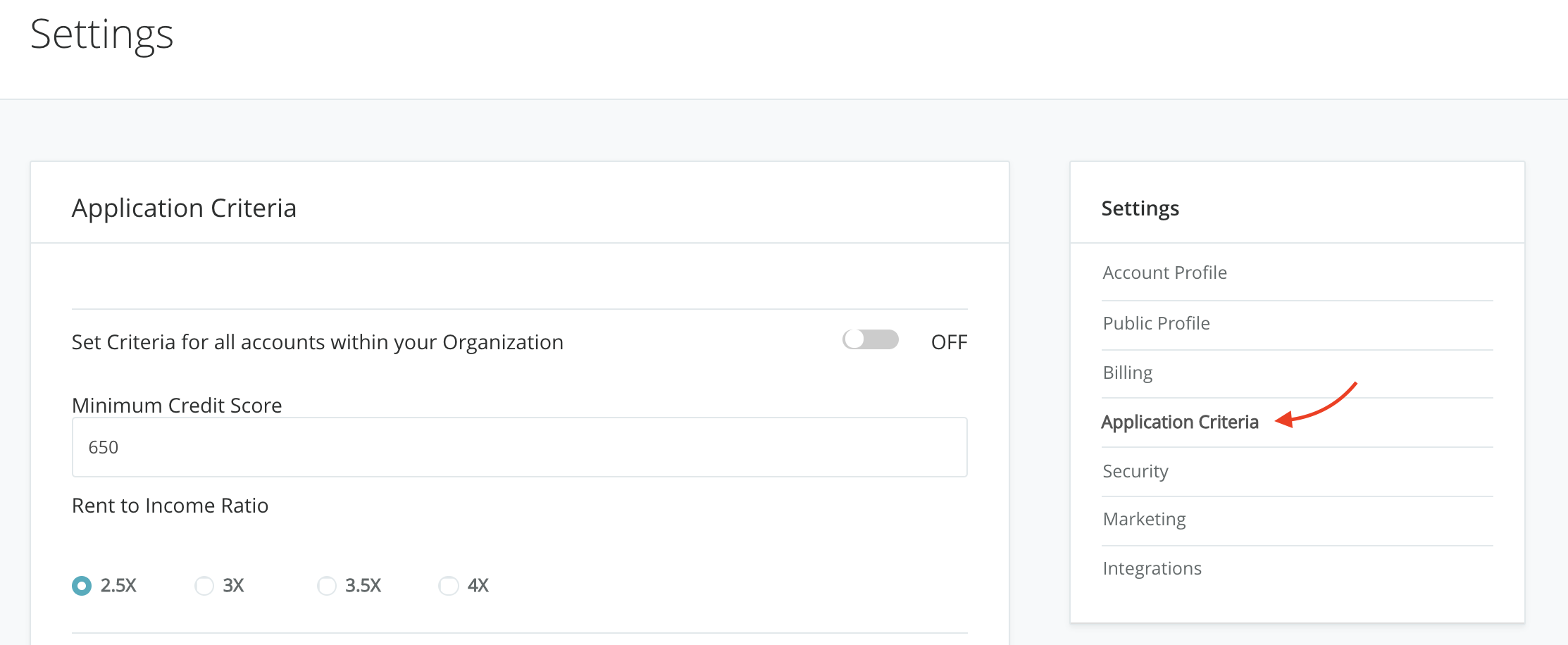The image size is (1568, 645).
Task: Pick the 3.5X rent to income option
Action: [327, 586]
